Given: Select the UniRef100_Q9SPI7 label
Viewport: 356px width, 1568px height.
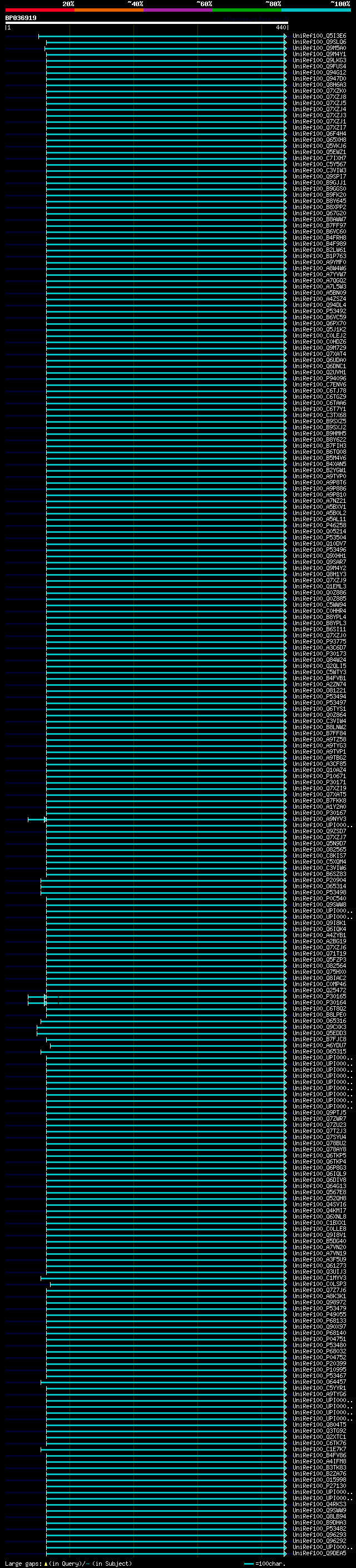Looking at the screenshot, I should click(319, 176).
